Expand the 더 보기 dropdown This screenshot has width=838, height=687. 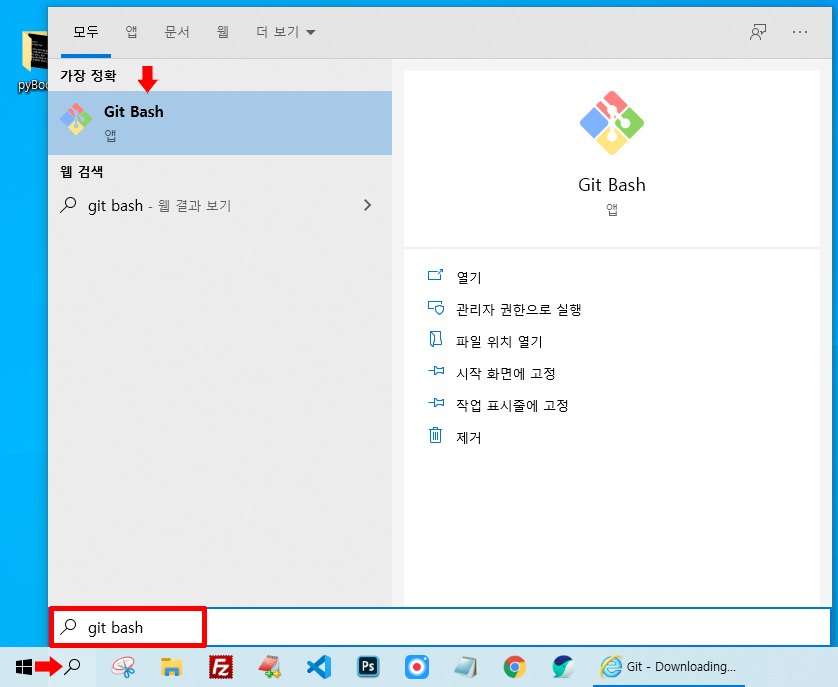[285, 32]
